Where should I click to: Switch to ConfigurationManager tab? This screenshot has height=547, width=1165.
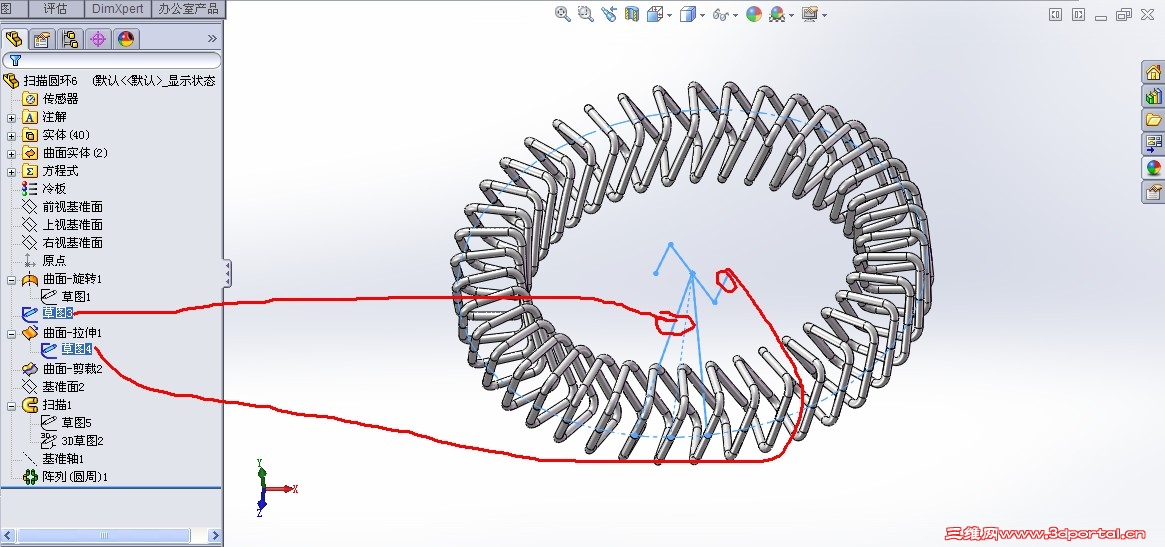pyautogui.click(x=71, y=39)
